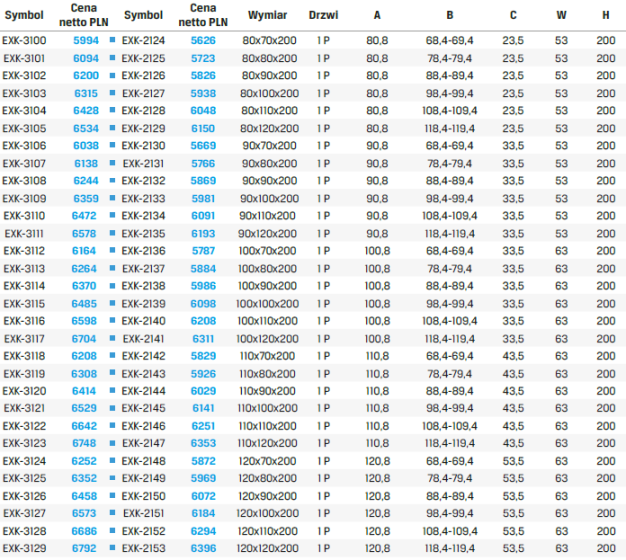This screenshot has height=560, width=626.
Task: Click the price 6098
Action: click(203, 304)
